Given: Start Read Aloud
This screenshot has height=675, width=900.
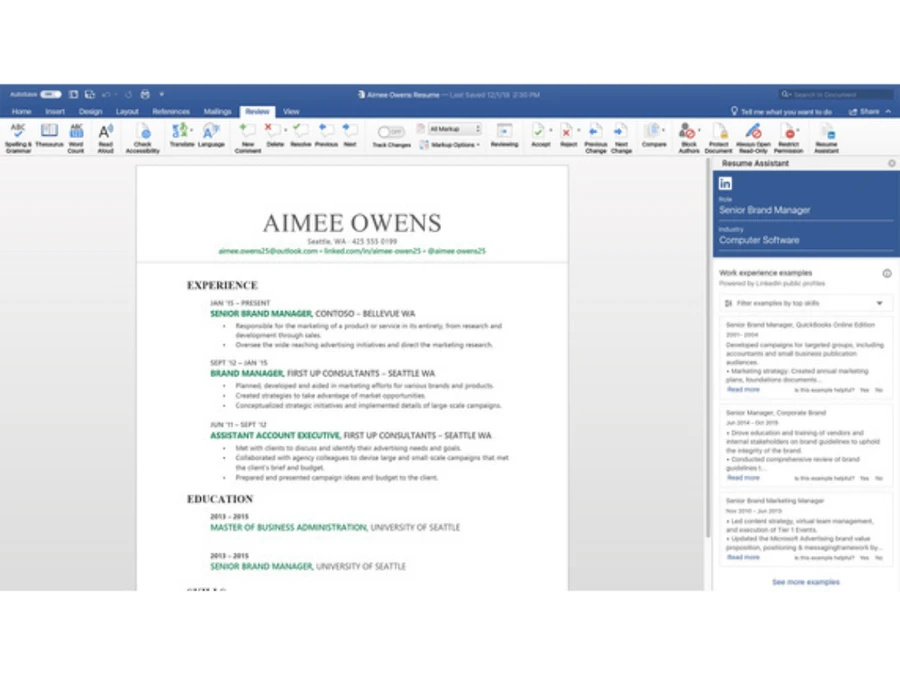Looking at the screenshot, I should (x=106, y=138).
